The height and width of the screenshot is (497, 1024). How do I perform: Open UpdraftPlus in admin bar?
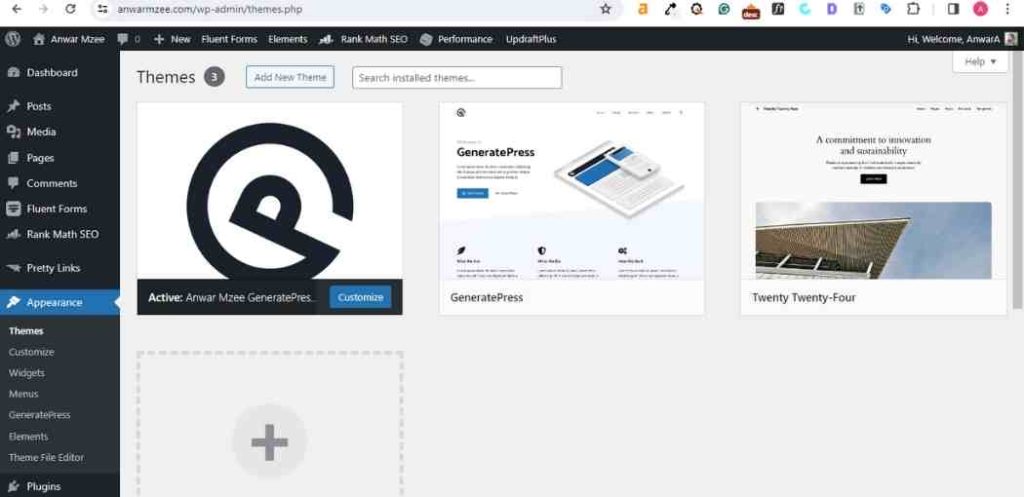coord(531,39)
